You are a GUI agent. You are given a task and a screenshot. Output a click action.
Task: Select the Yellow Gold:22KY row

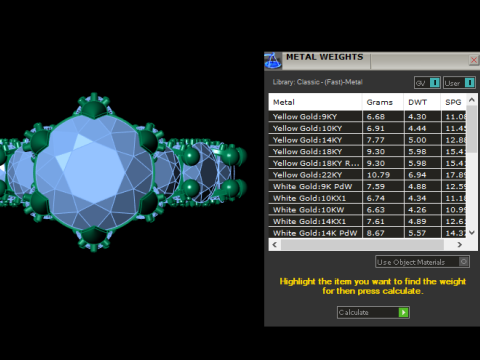[367, 175]
